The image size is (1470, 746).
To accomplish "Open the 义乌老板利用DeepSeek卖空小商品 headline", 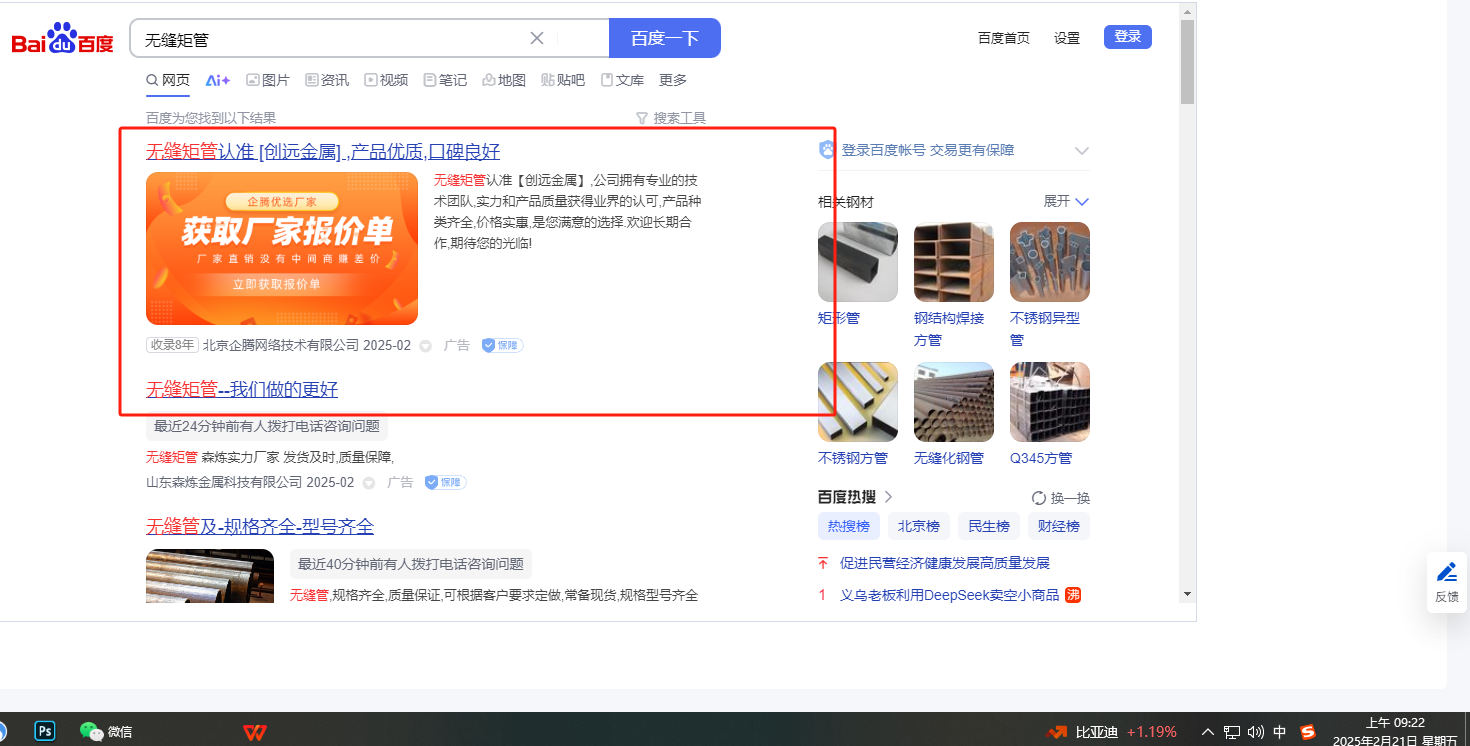I will [x=949, y=595].
